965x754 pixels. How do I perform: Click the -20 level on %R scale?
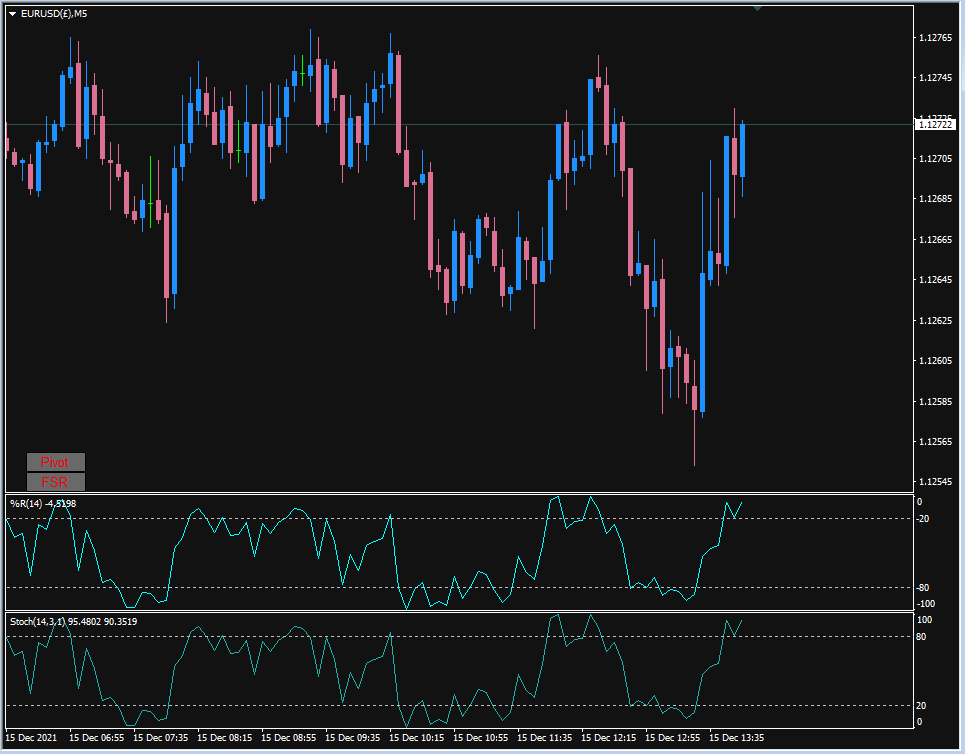(x=923, y=519)
